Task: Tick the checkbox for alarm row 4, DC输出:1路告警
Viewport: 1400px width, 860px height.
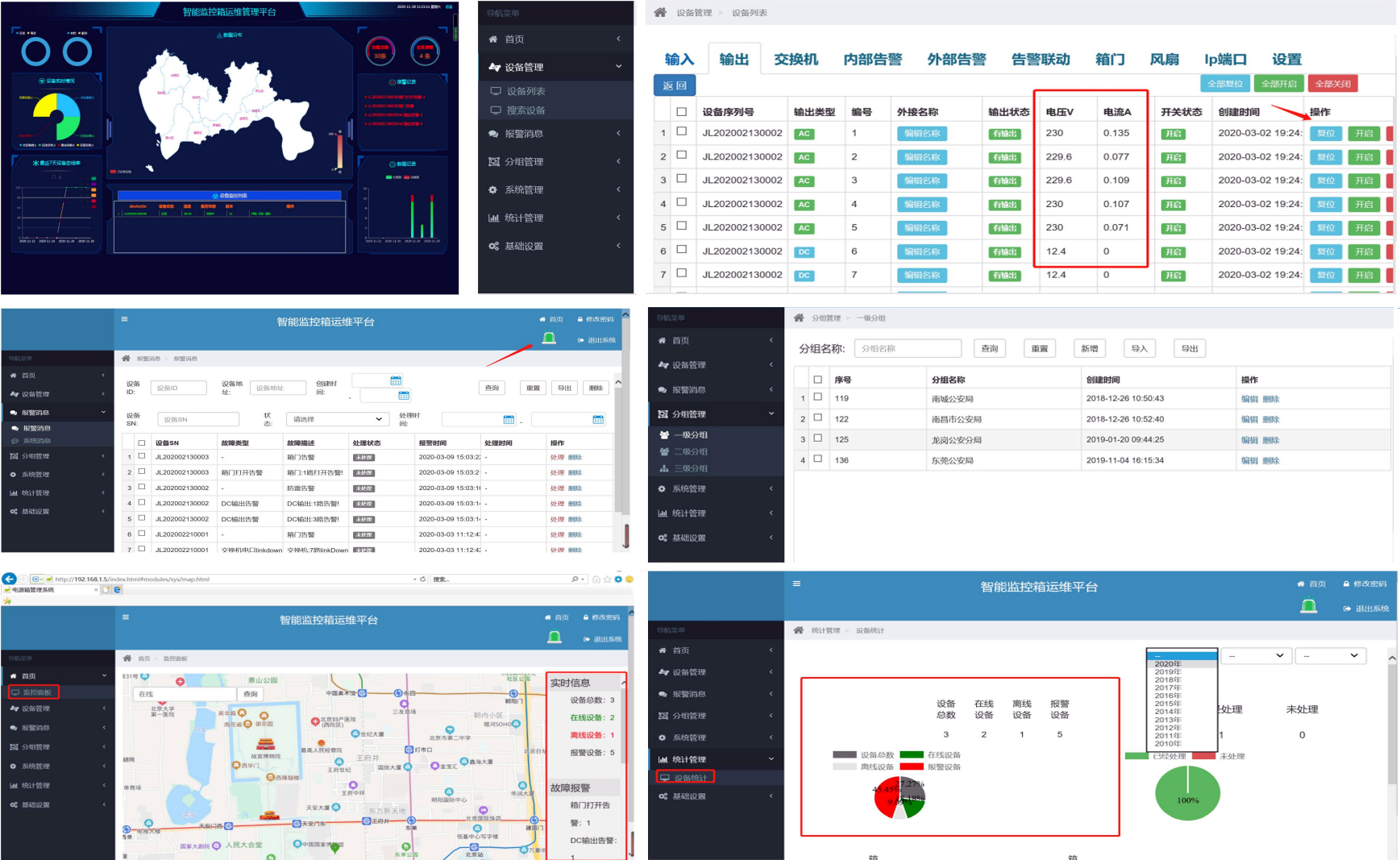Action: (142, 502)
